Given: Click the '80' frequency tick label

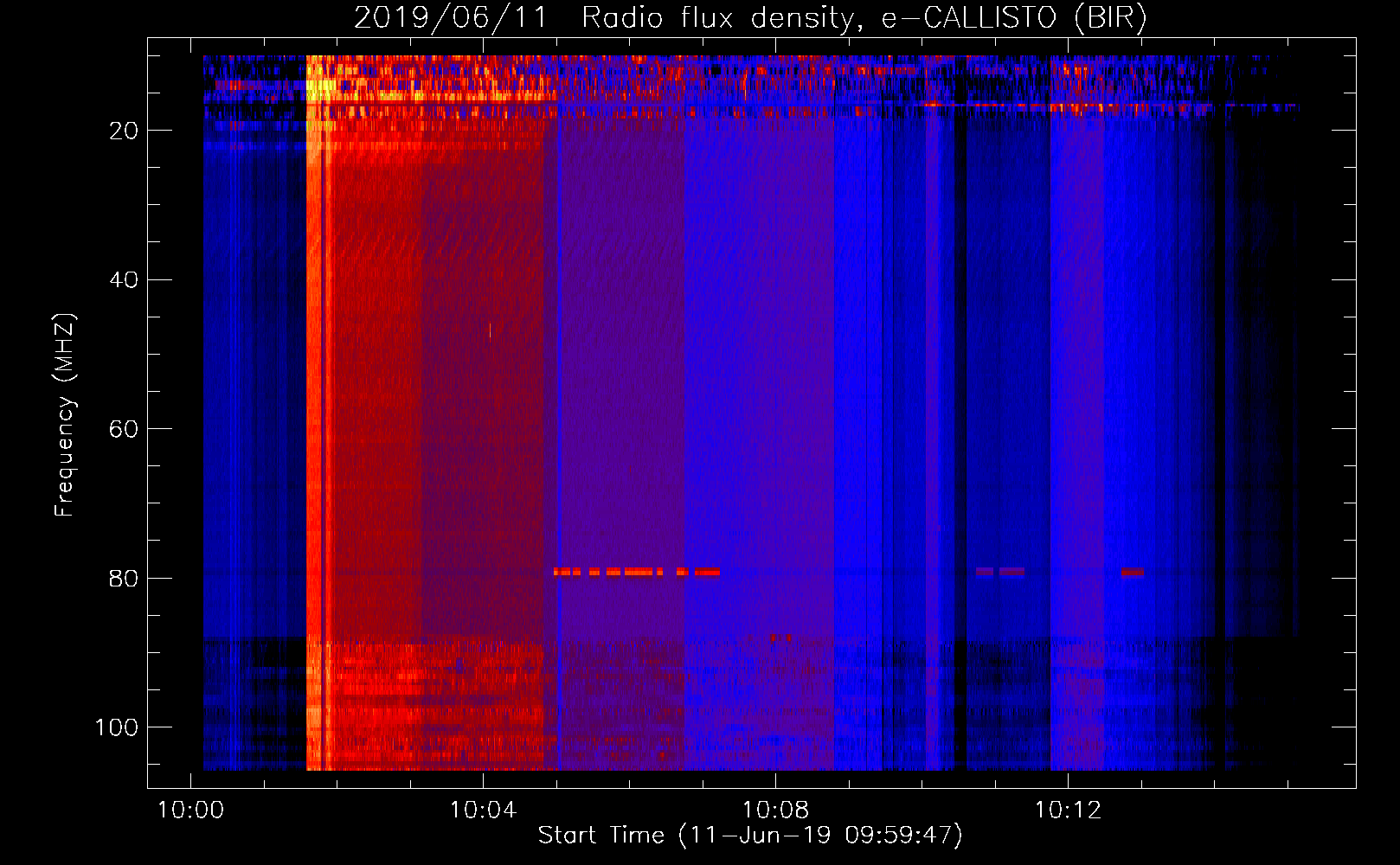Looking at the screenshot, I should tap(125, 579).
